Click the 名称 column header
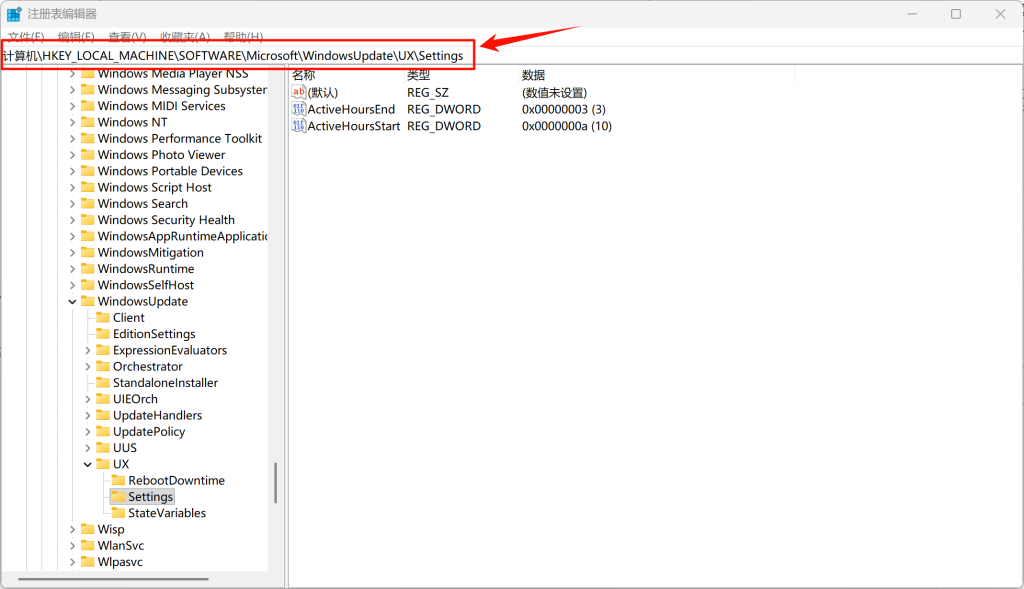 tap(304, 75)
